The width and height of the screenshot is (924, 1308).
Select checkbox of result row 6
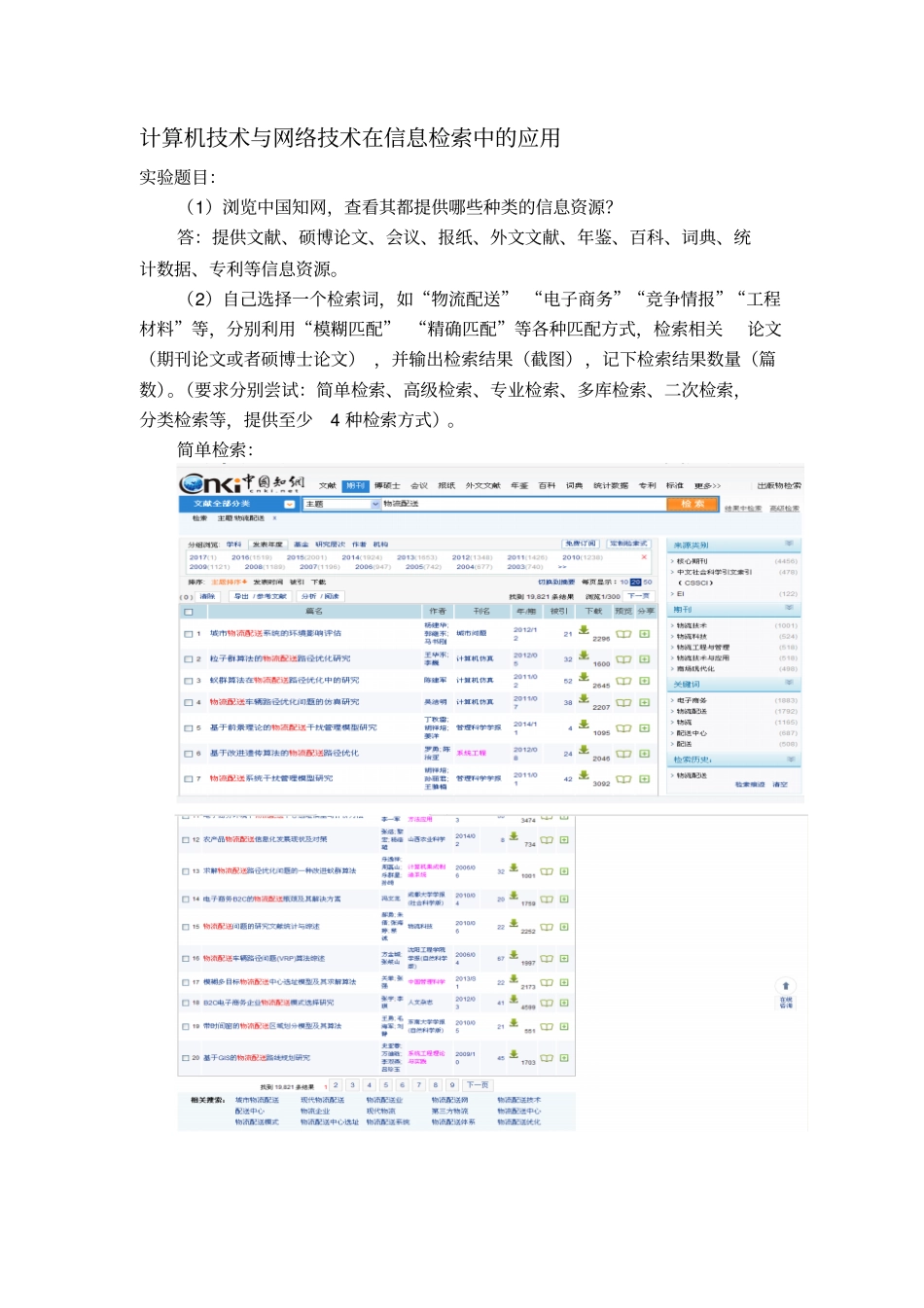188,754
